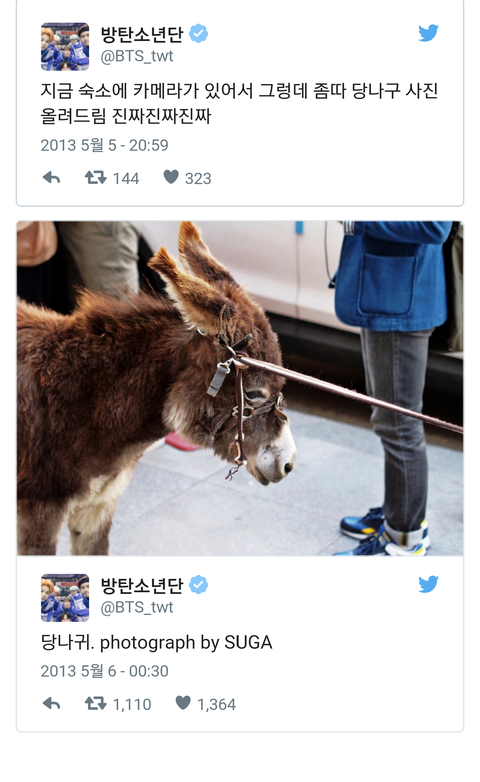Open timestamp 2013 5월 6 - 00:30

pyautogui.click(x=104, y=671)
